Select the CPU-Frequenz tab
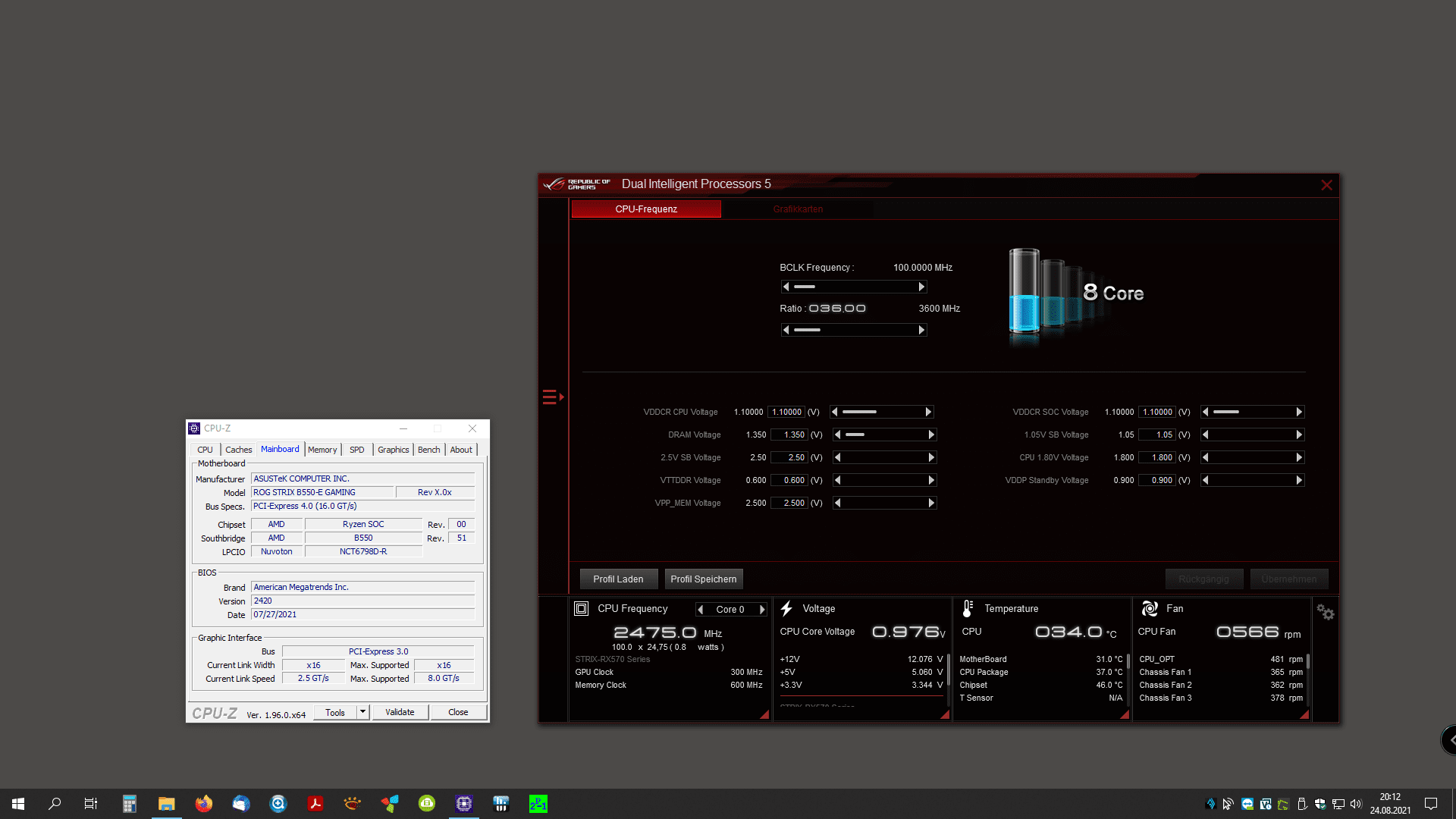The height and width of the screenshot is (819, 1456). click(x=646, y=209)
